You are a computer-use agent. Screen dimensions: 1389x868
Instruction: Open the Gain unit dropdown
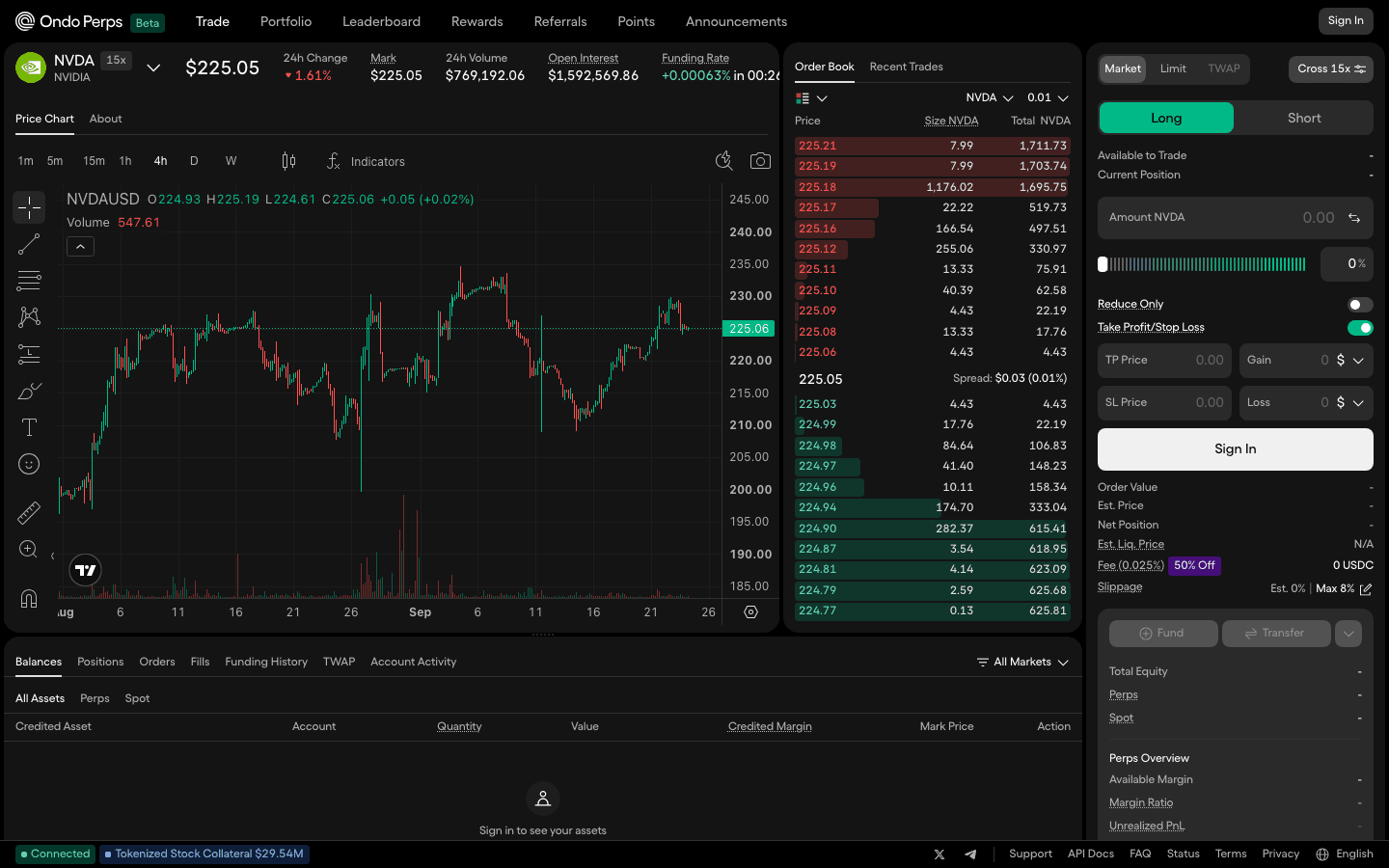point(1349,360)
